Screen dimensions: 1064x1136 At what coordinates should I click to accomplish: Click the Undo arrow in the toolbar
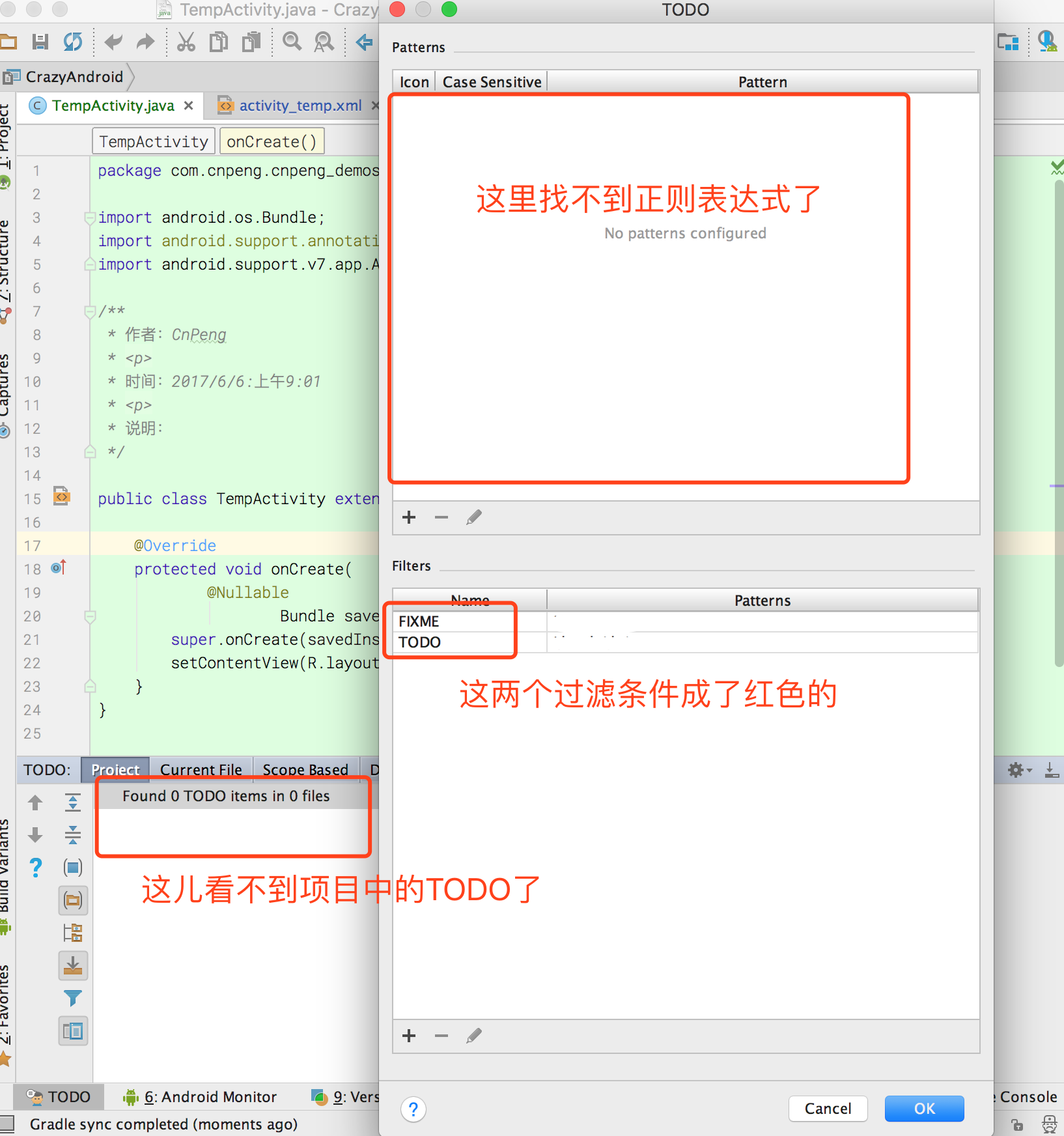pyautogui.click(x=113, y=42)
